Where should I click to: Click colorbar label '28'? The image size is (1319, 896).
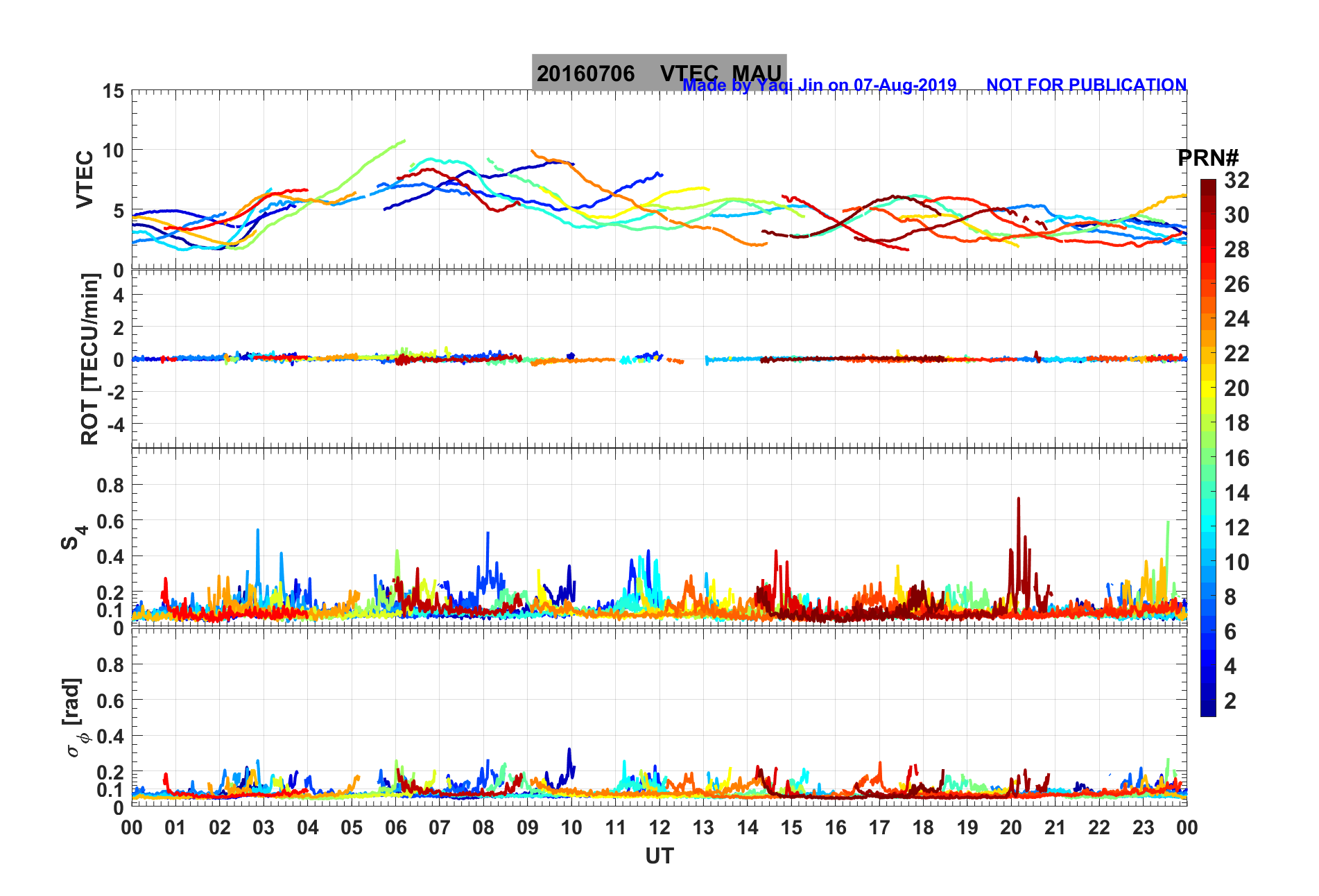tap(1236, 250)
